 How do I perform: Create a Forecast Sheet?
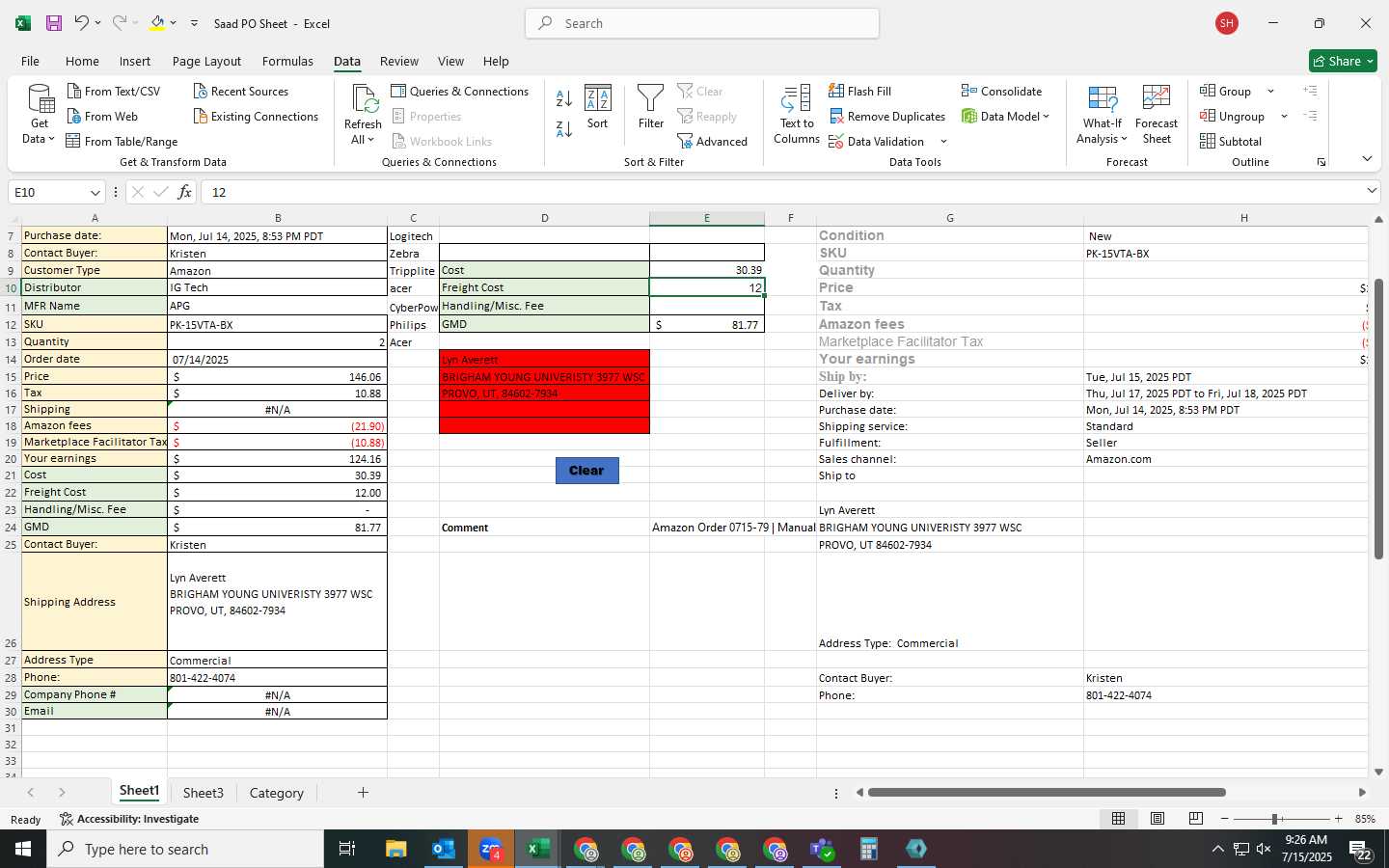point(1157,114)
